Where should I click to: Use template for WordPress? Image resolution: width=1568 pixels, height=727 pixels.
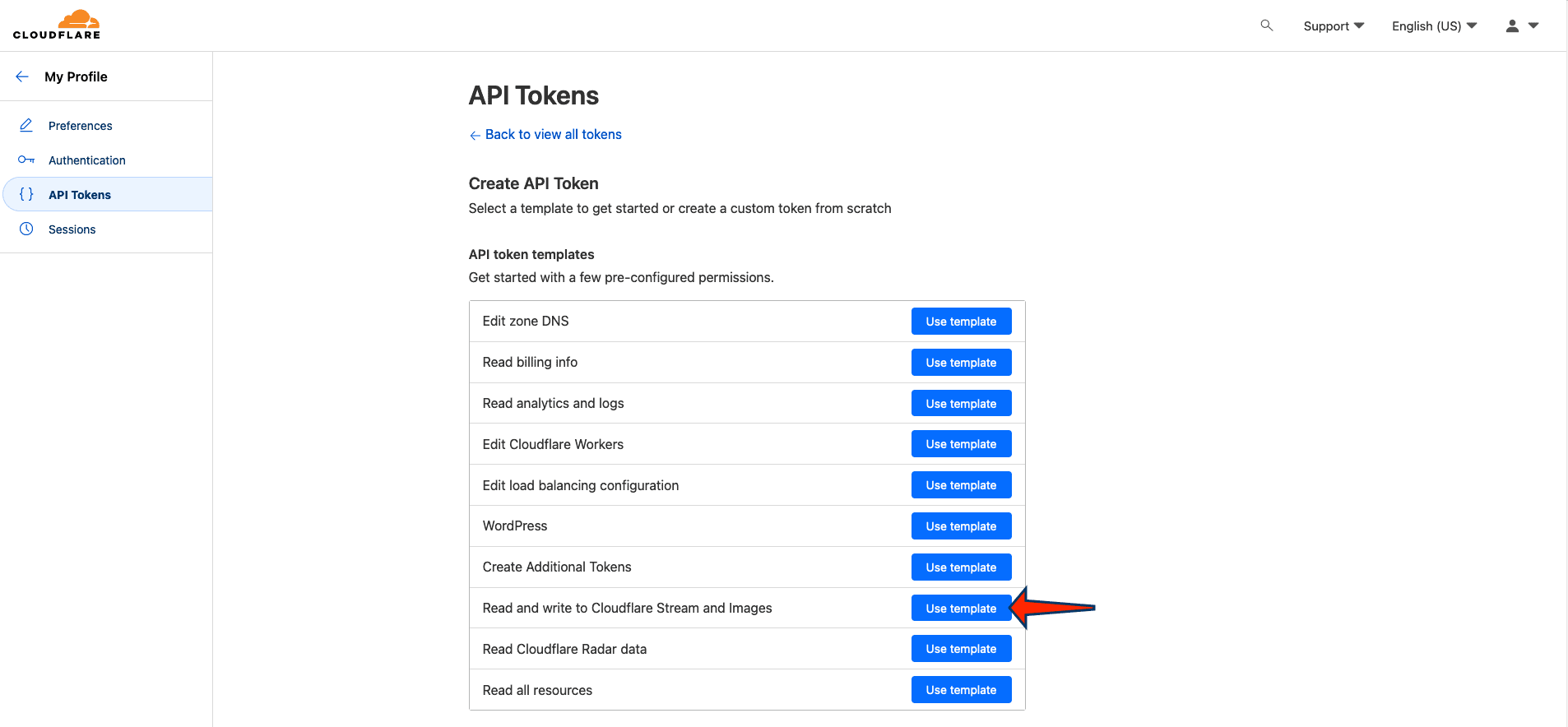coord(961,526)
